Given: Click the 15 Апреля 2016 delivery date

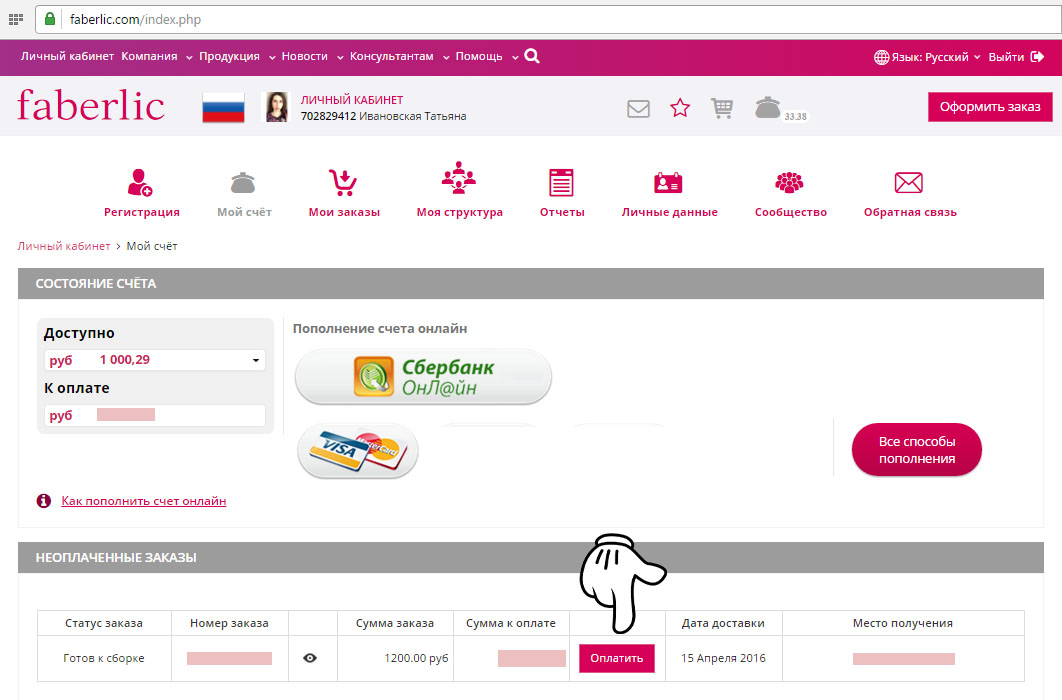Looking at the screenshot, I should [x=723, y=658].
